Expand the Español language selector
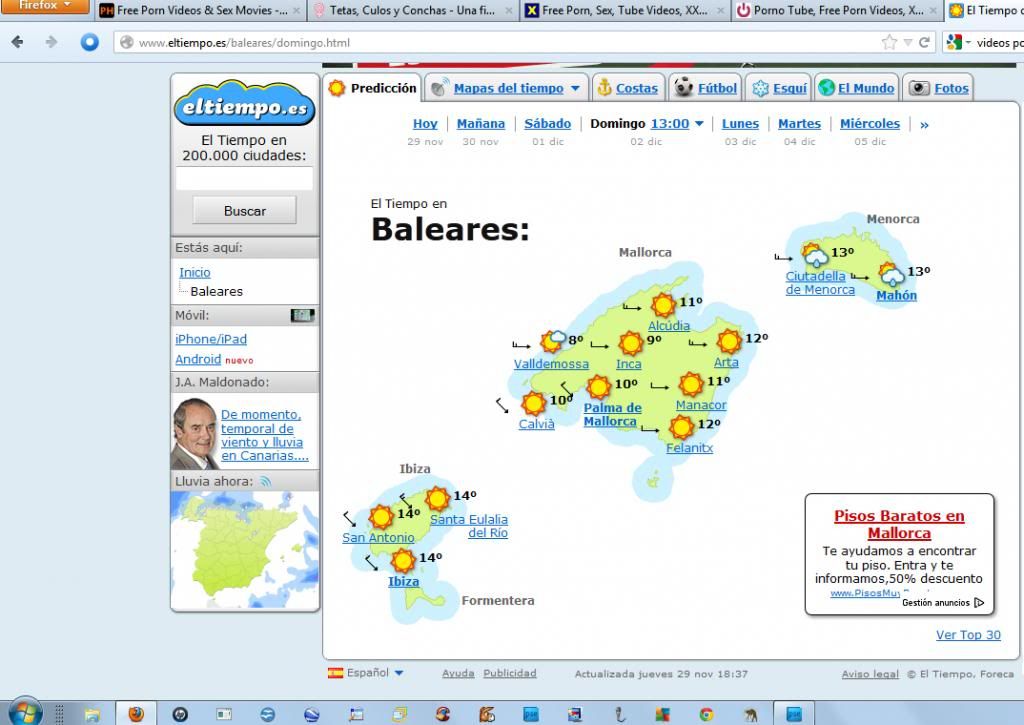Viewport: 1024px width, 725px height. pos(399,673)
